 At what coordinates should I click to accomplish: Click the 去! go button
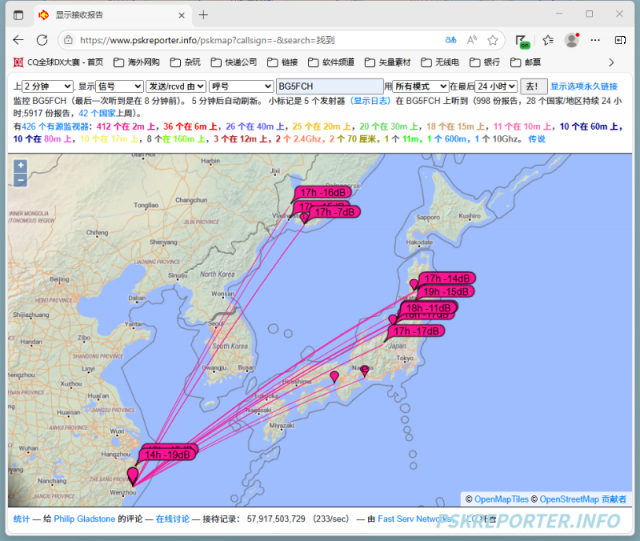(x=533, y=87)
